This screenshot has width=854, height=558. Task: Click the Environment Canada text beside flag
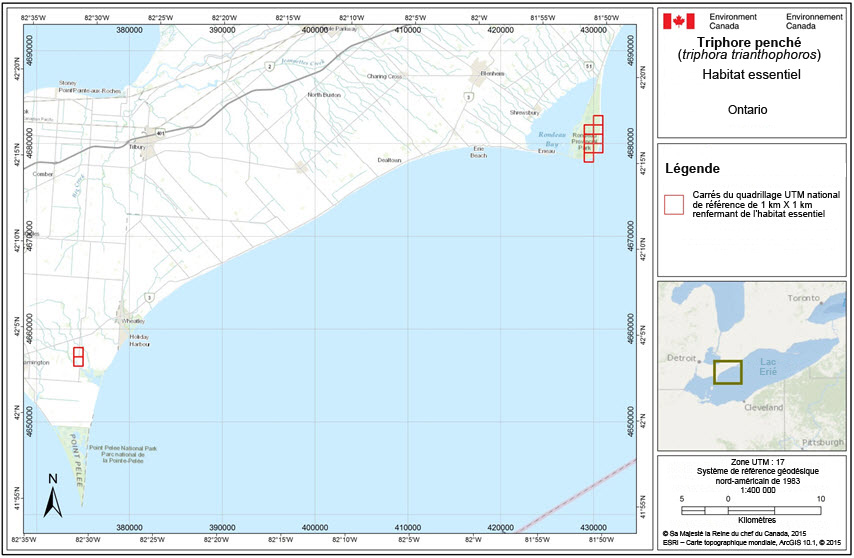pos(732,22)
